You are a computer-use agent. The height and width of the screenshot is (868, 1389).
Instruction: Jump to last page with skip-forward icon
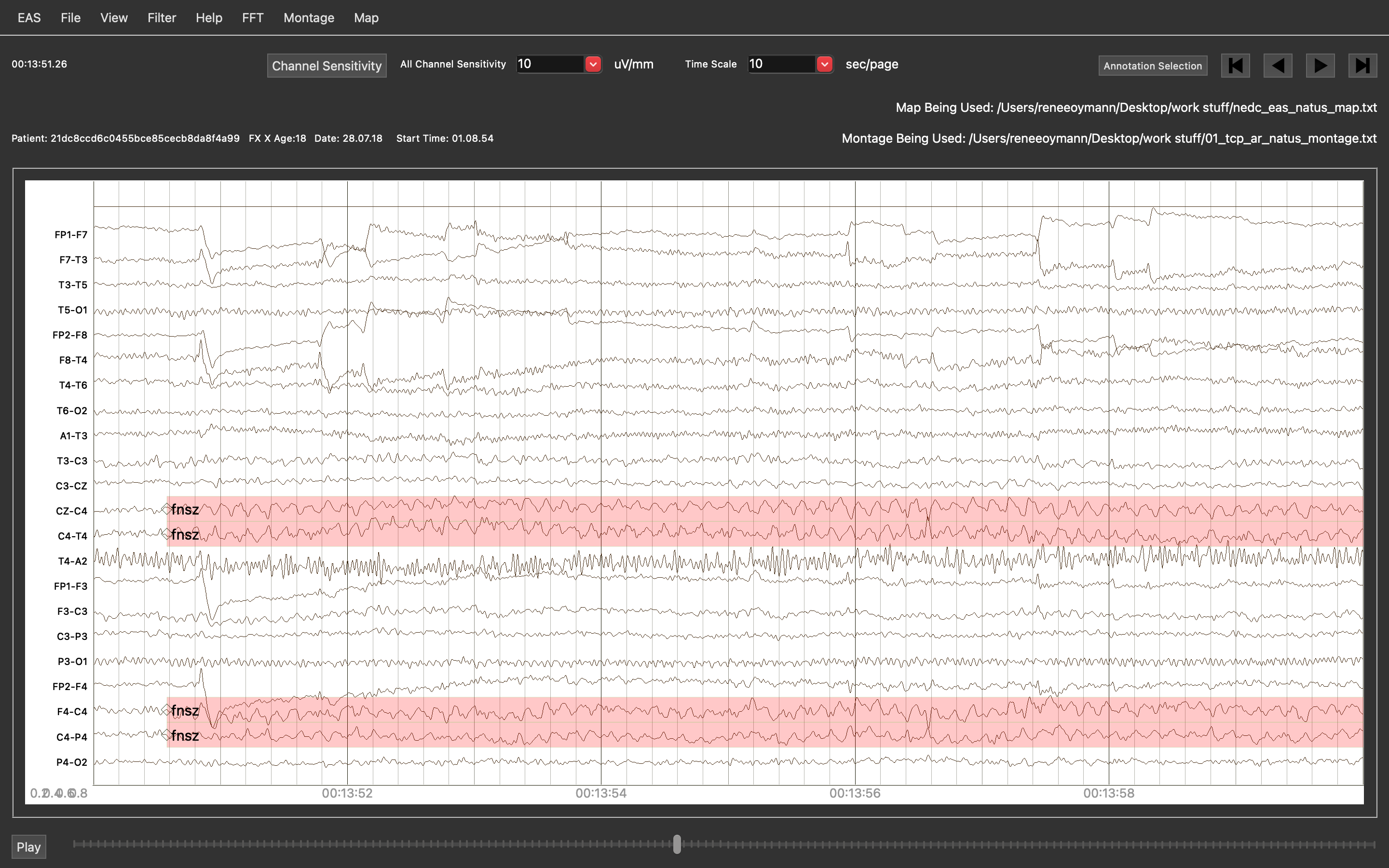pos(1362,66)
